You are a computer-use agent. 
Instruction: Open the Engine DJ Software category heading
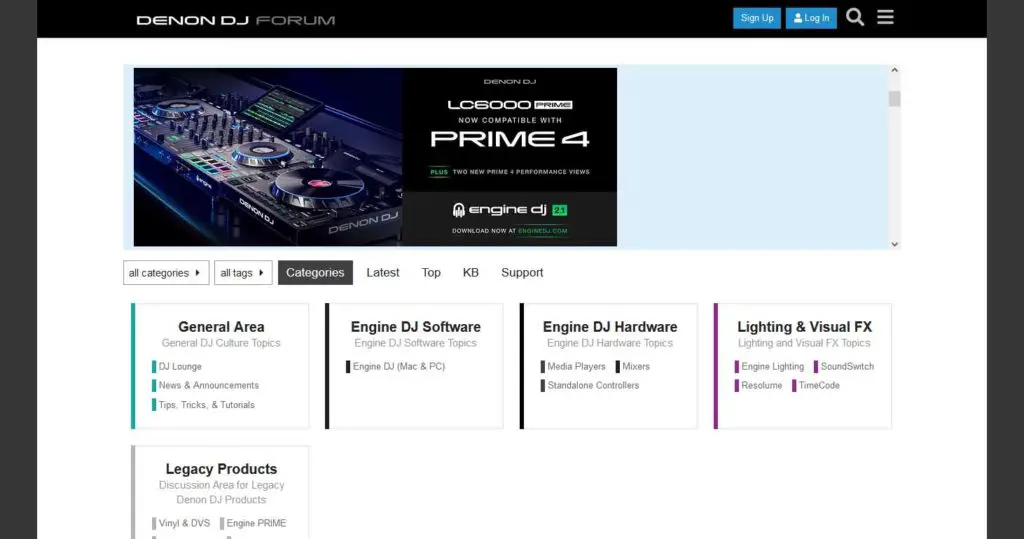(x=415, y=327)
